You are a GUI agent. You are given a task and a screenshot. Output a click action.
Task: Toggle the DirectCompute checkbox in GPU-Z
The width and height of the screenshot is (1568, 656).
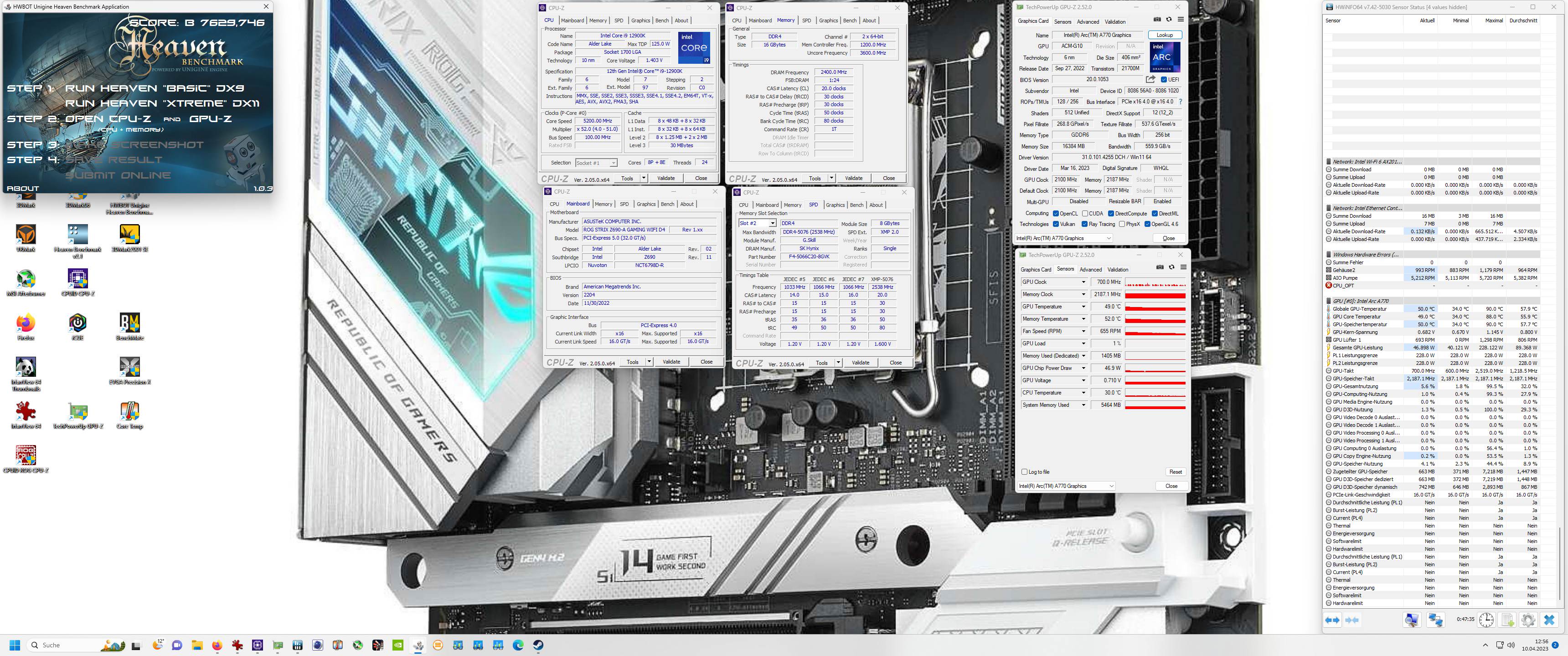point(1111,214)
